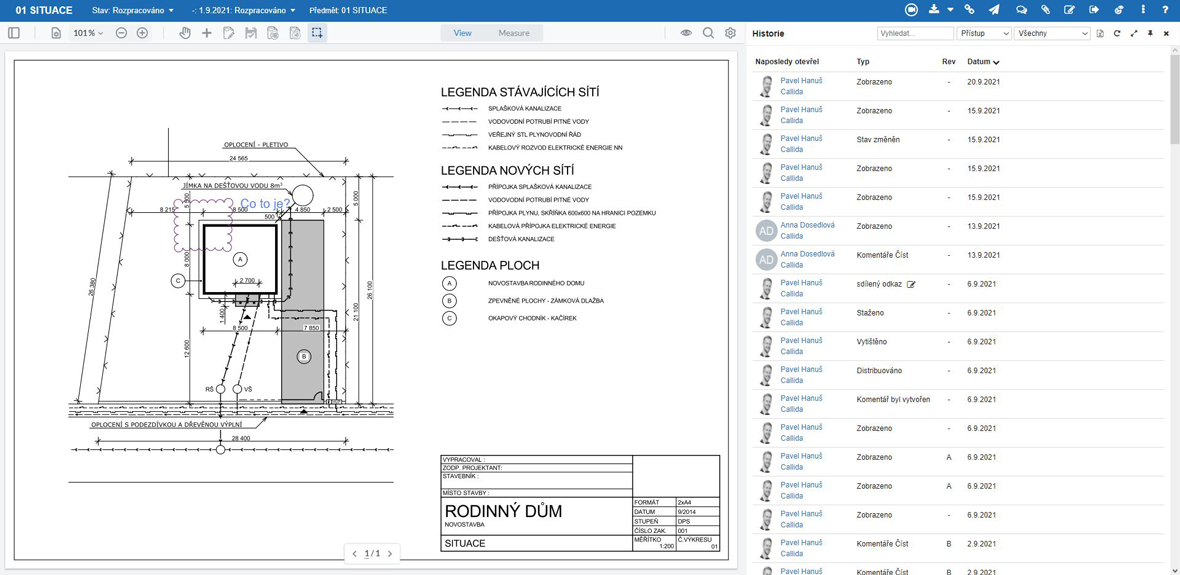Sort by Naposledy otevřel column header

tap(786, 62)
